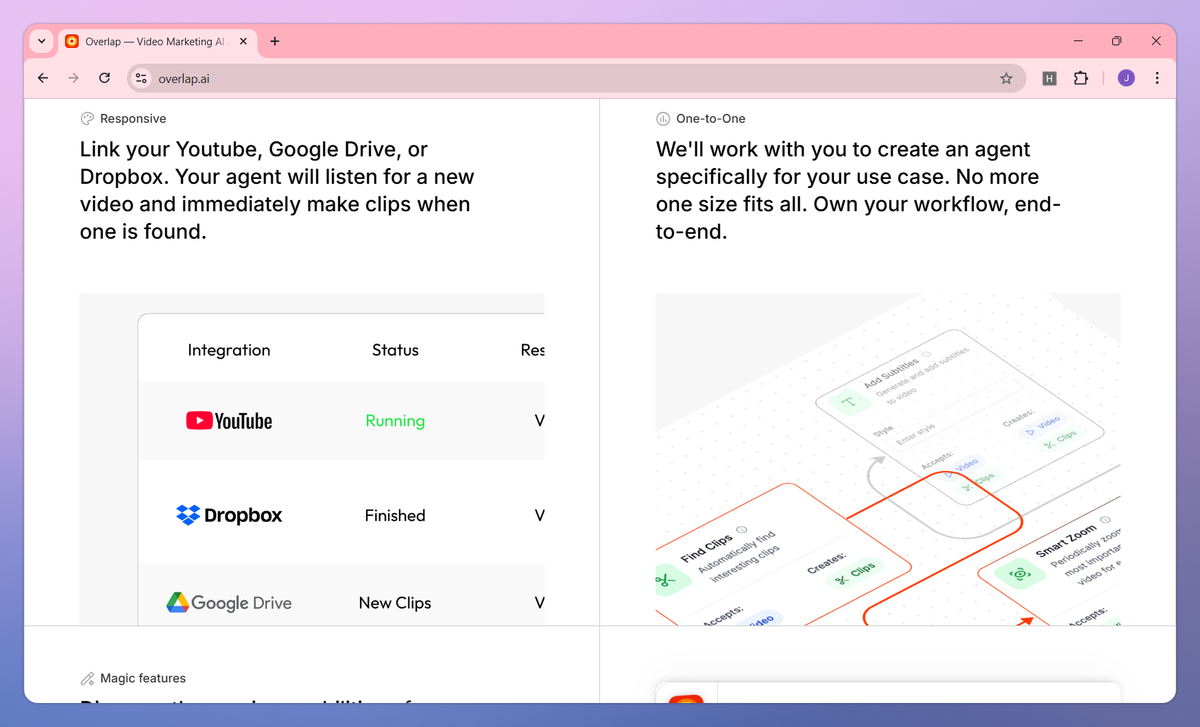Image resolution: width=1200 pixels, height=727 pixels.
Task: Select the Overlap — Video Marketing AI tab
Action: [155, 41]
